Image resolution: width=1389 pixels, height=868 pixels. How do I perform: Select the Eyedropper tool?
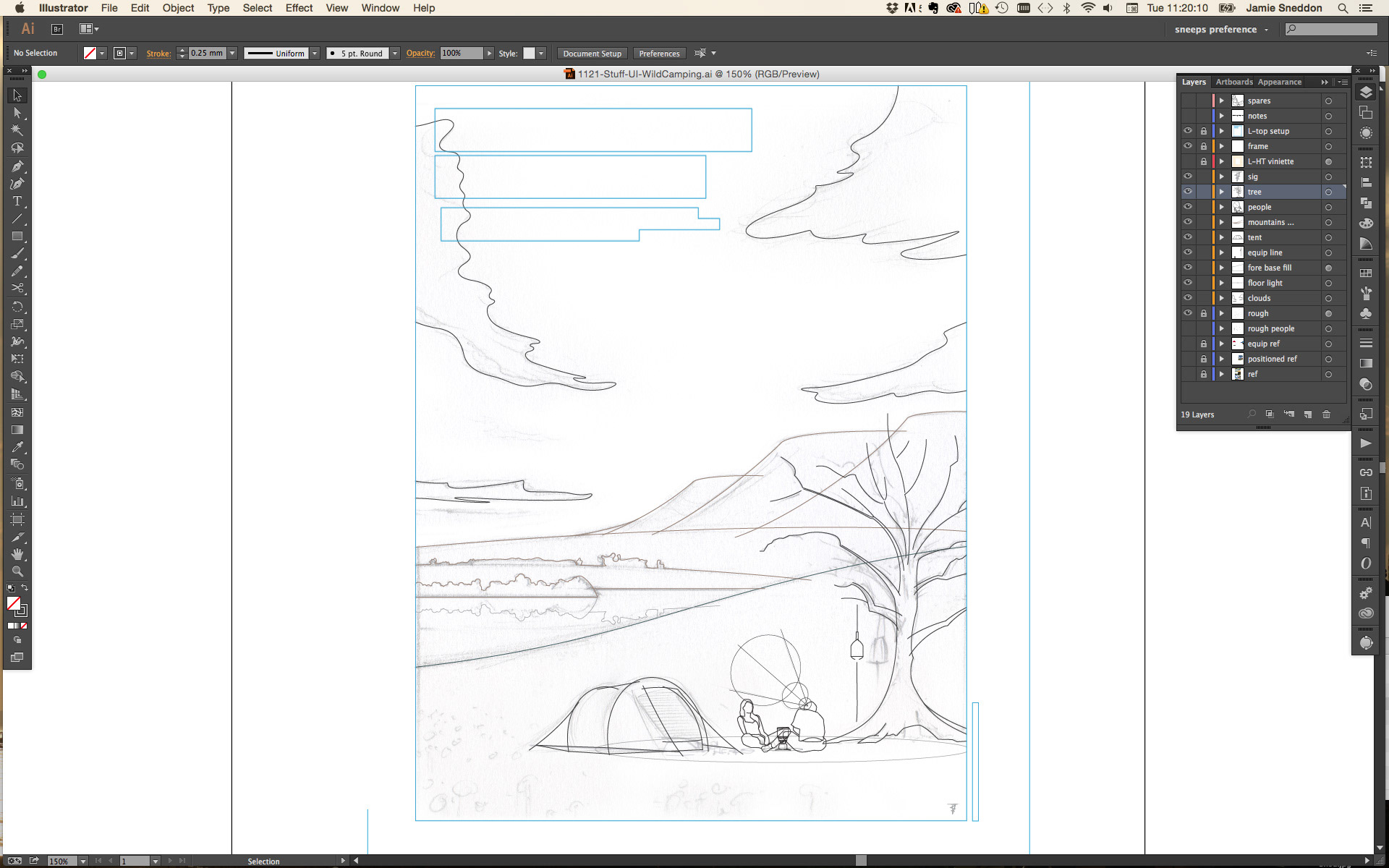click(17, 447)
